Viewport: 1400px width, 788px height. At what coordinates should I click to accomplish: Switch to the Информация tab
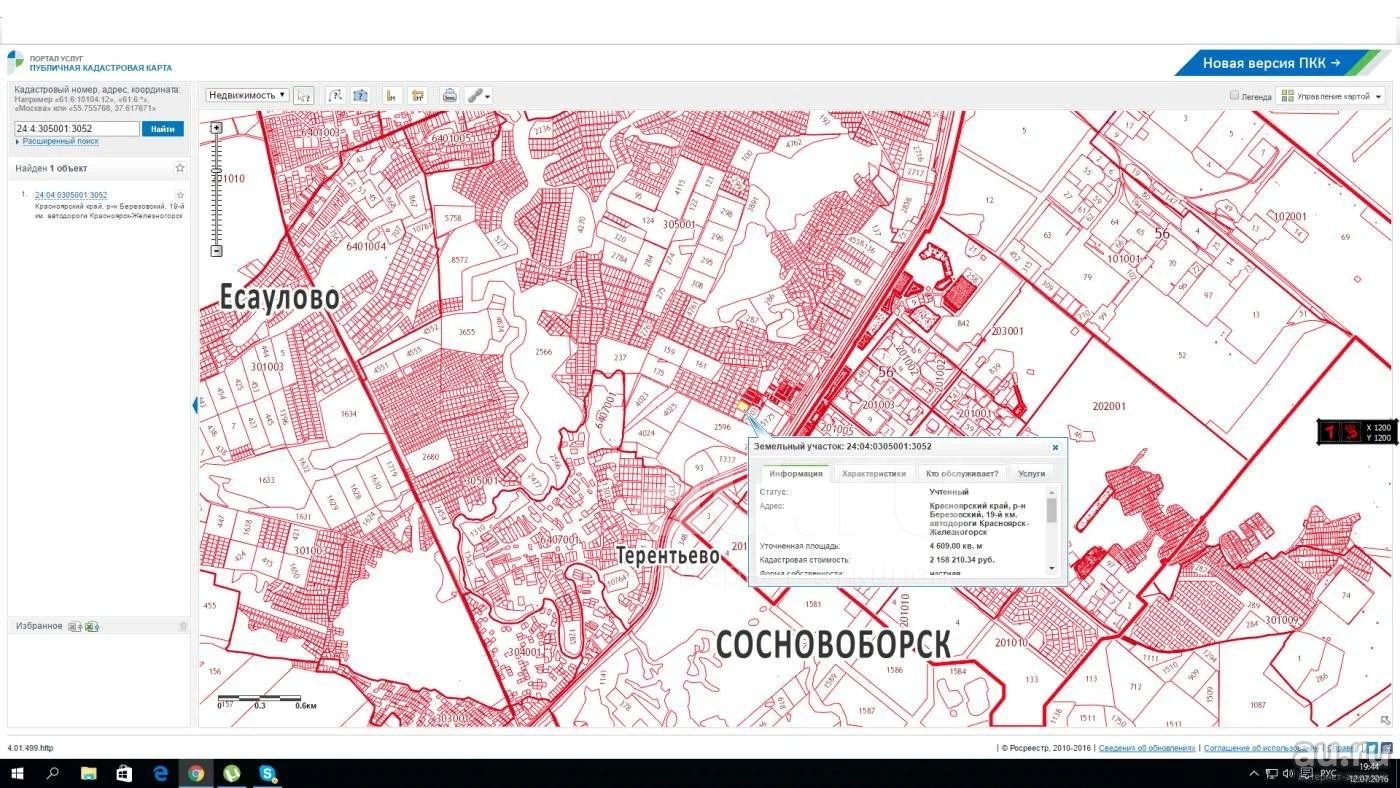[x=796, y=474]
